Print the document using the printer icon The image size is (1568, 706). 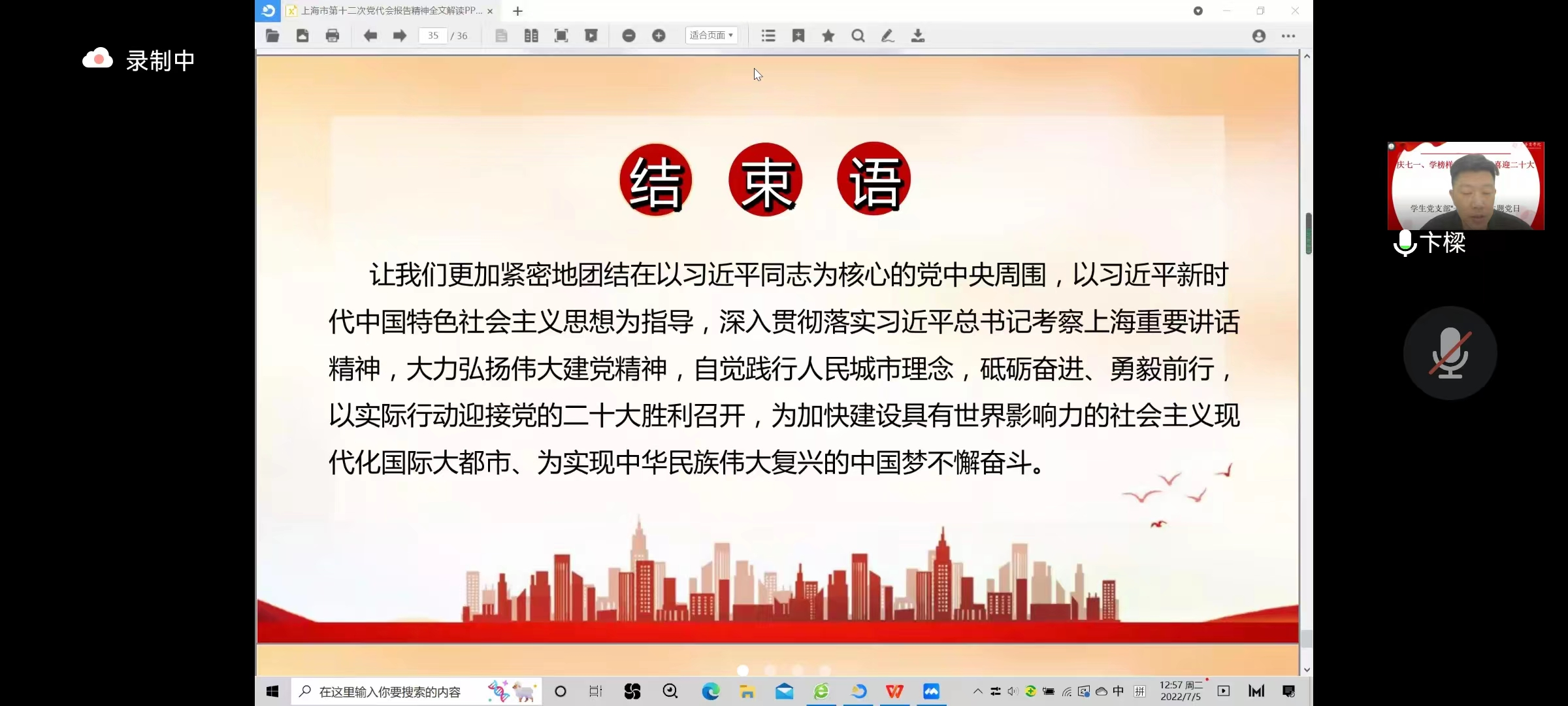click(333, 36)
